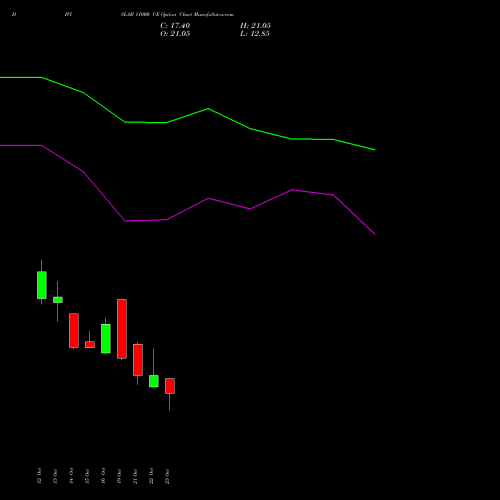Click the low value L: 12.85

[255, 34]
